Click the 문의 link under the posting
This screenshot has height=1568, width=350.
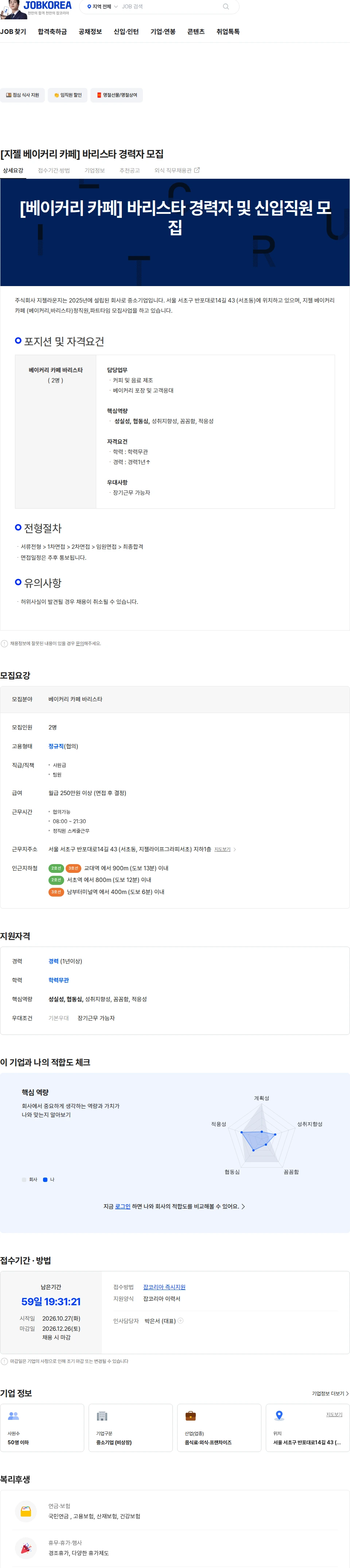click(79, 643)
